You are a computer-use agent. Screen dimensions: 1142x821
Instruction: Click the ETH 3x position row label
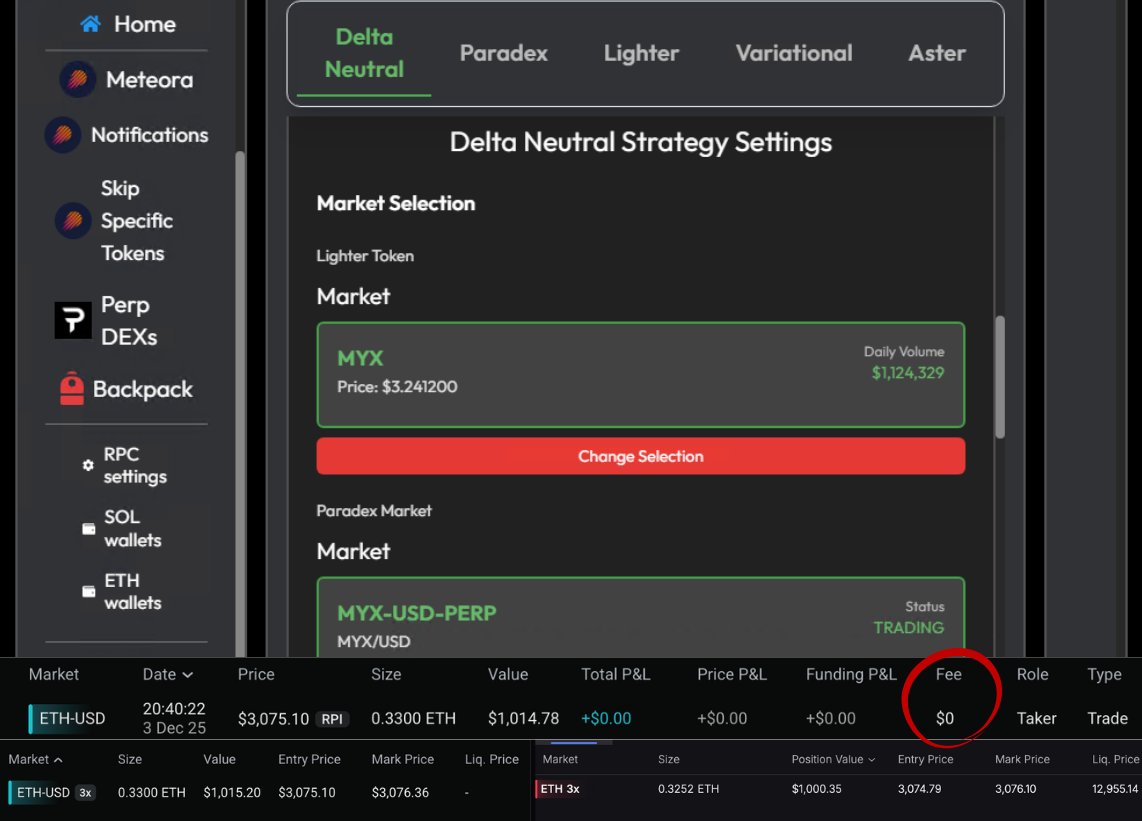click(x=559, y=789)
